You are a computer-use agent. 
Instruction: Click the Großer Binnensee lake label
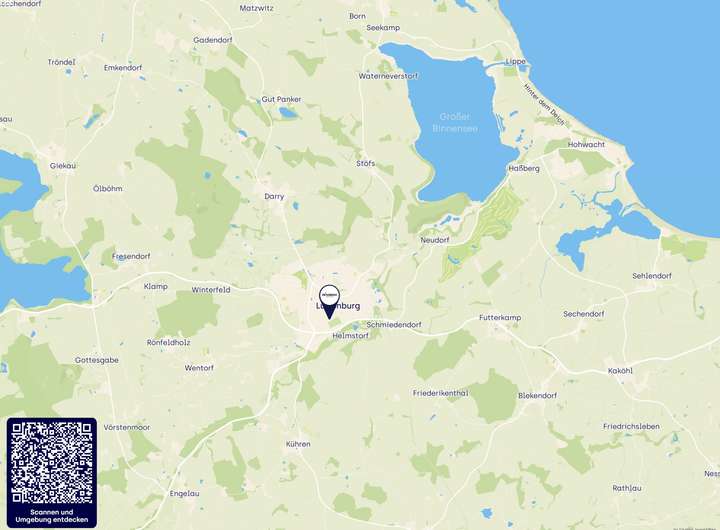(455, 123)
